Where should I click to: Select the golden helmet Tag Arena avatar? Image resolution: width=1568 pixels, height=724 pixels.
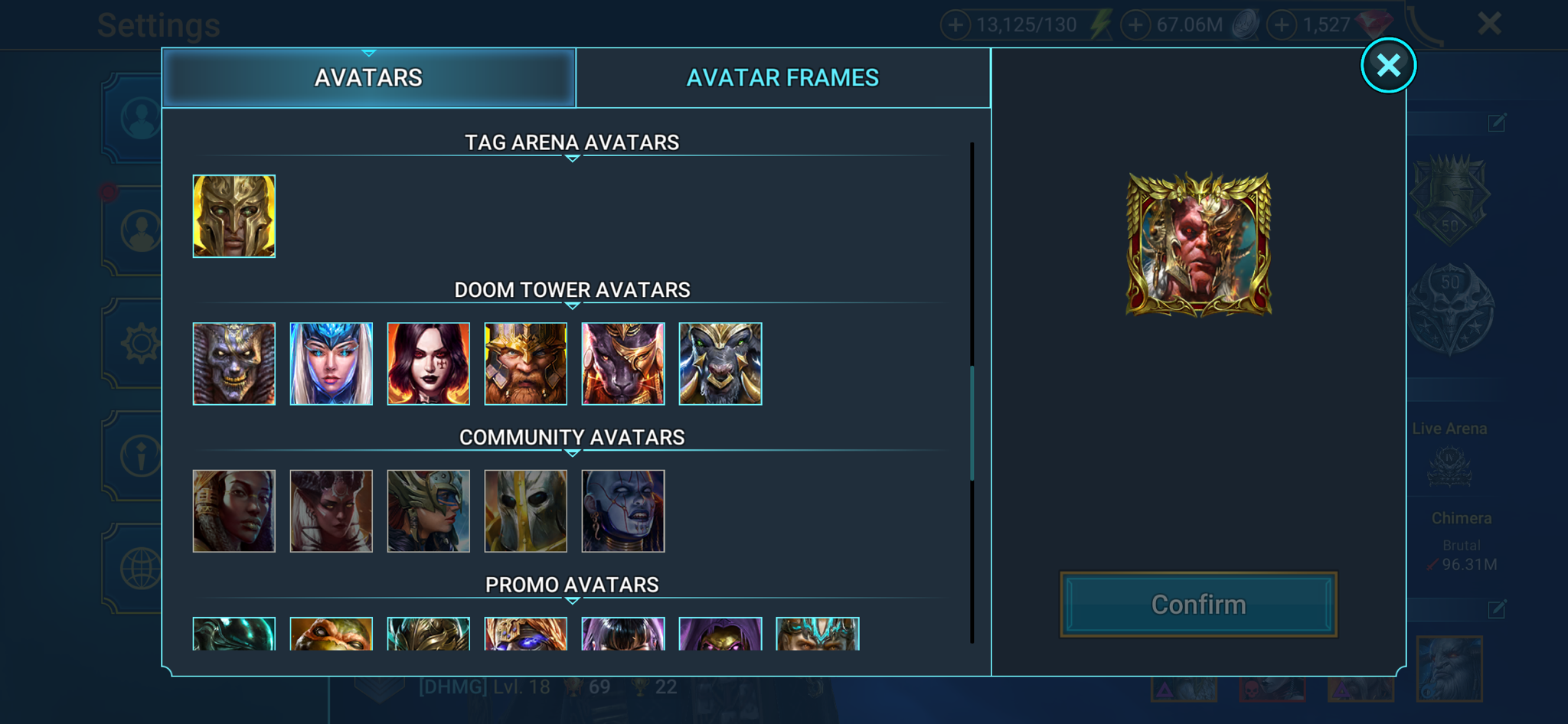coord(234,217)
